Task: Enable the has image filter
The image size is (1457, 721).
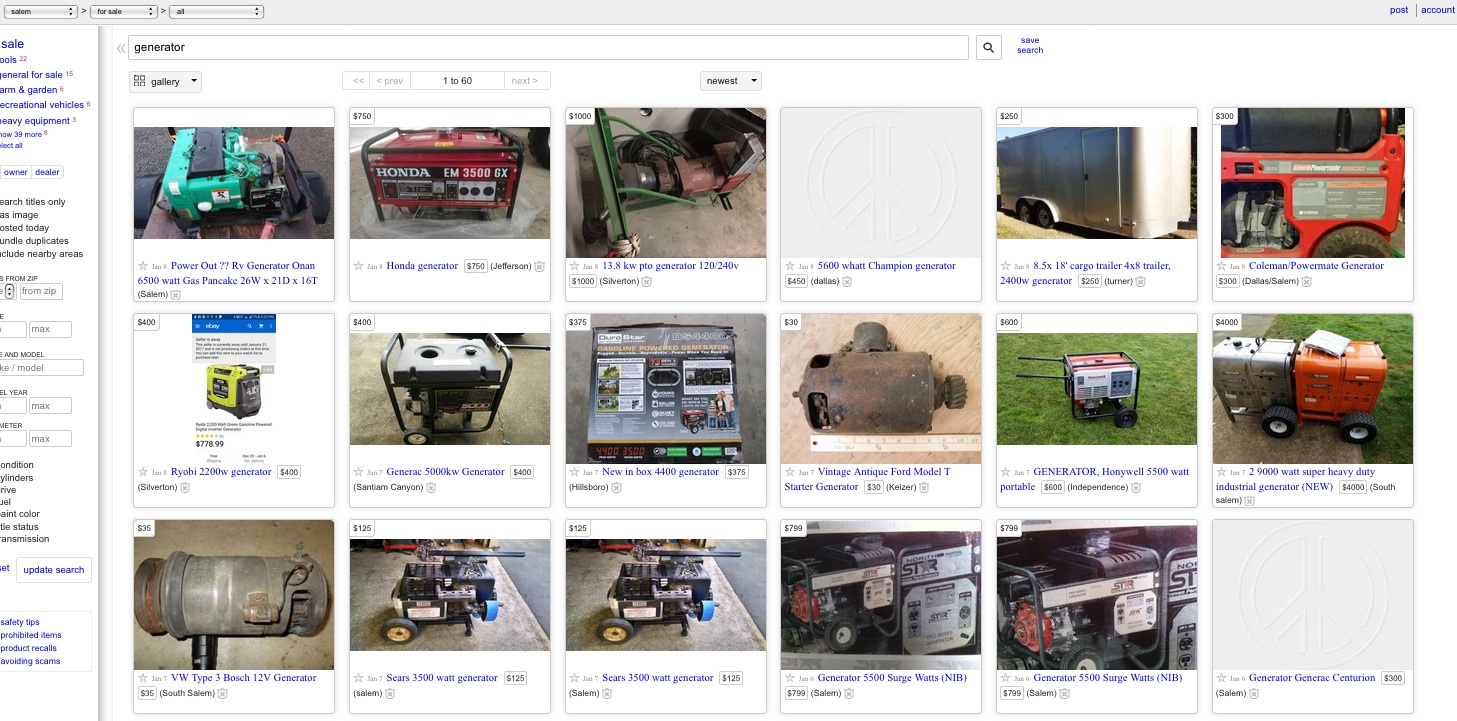Action: 19,215
